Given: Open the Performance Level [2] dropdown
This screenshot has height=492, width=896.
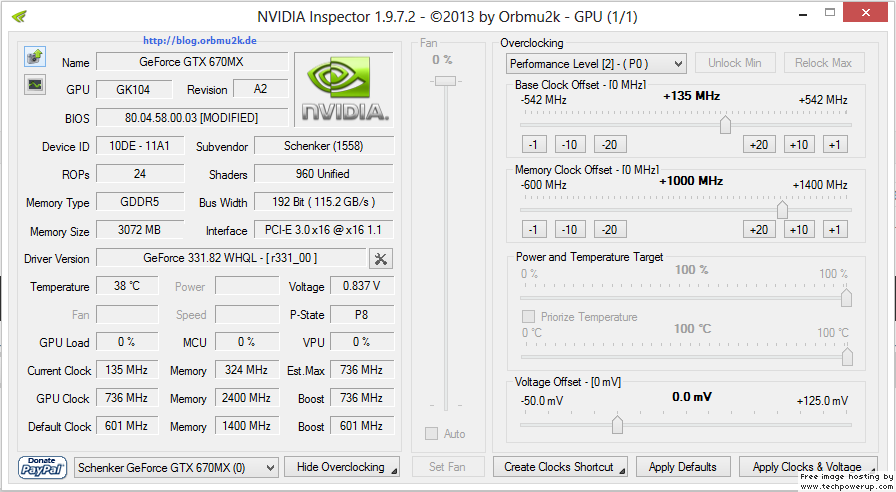Looking at the screenshot, I should [x=596, y=63].
